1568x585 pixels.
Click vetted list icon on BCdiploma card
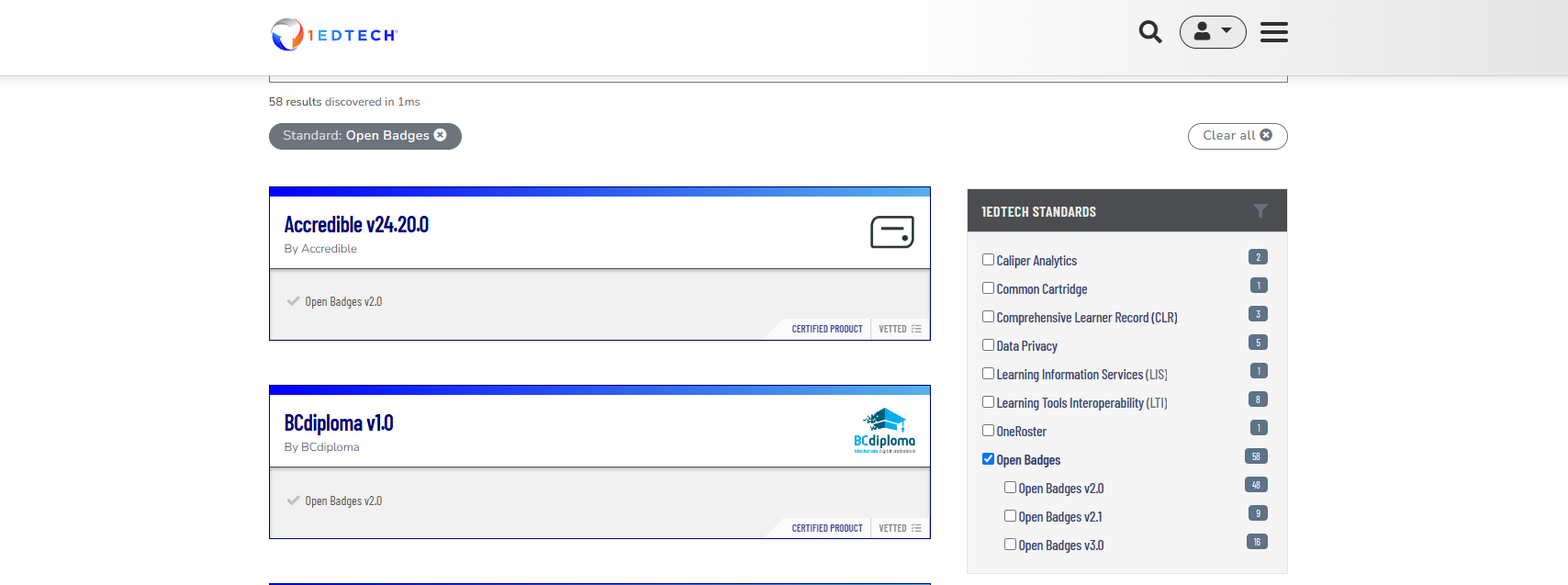(x=916, y=528)
